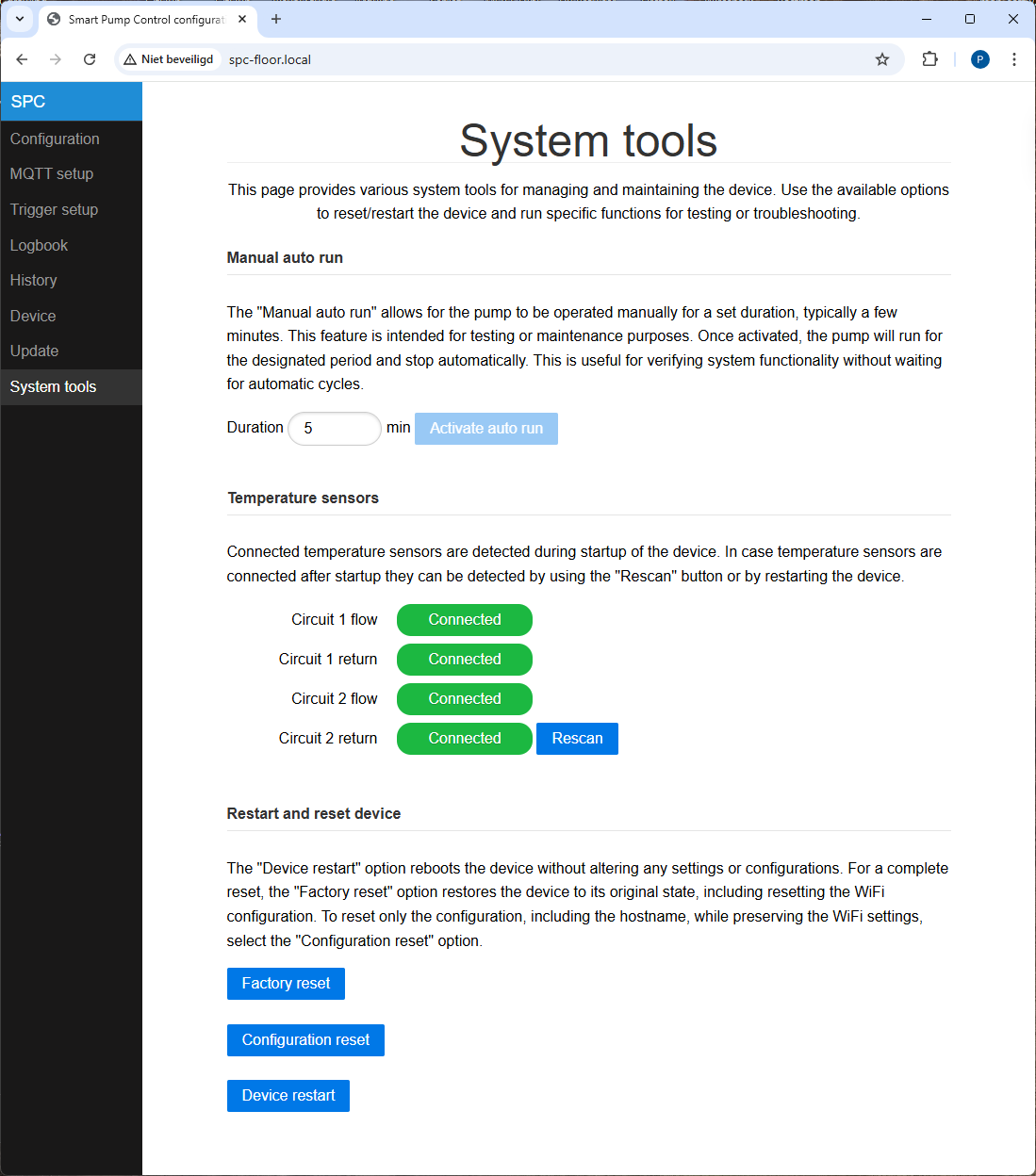Go to Trigger setup page
The image size is (1036, 1176).
point(71,209)
